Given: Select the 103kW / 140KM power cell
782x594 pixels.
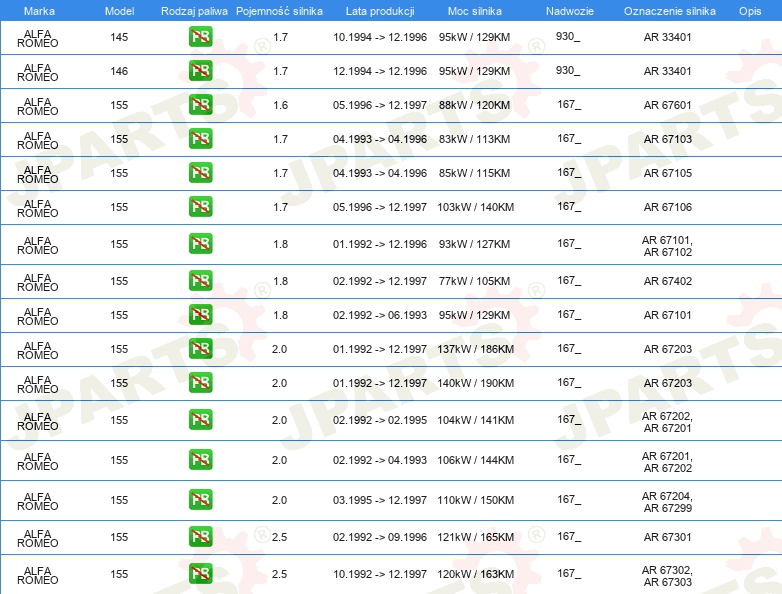Looking at the screenshot, I should [x=475, y=206].
